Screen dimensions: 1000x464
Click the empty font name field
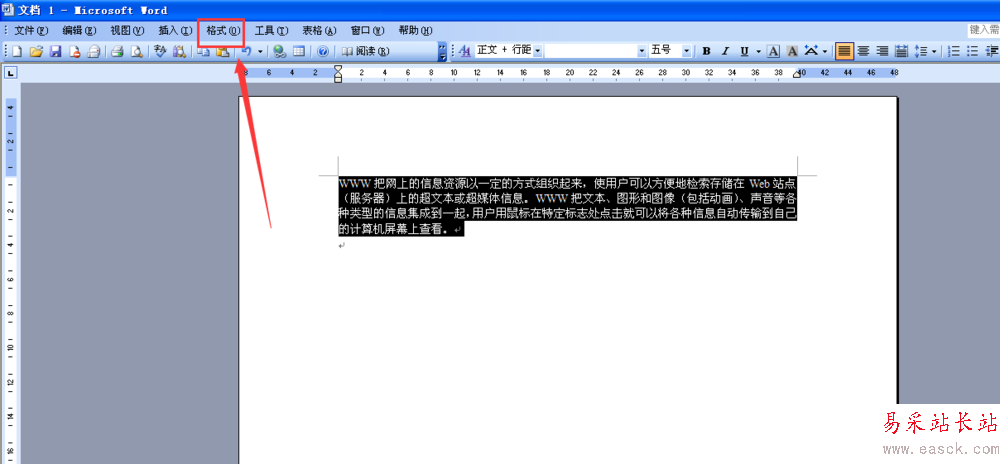pos(591,51)
